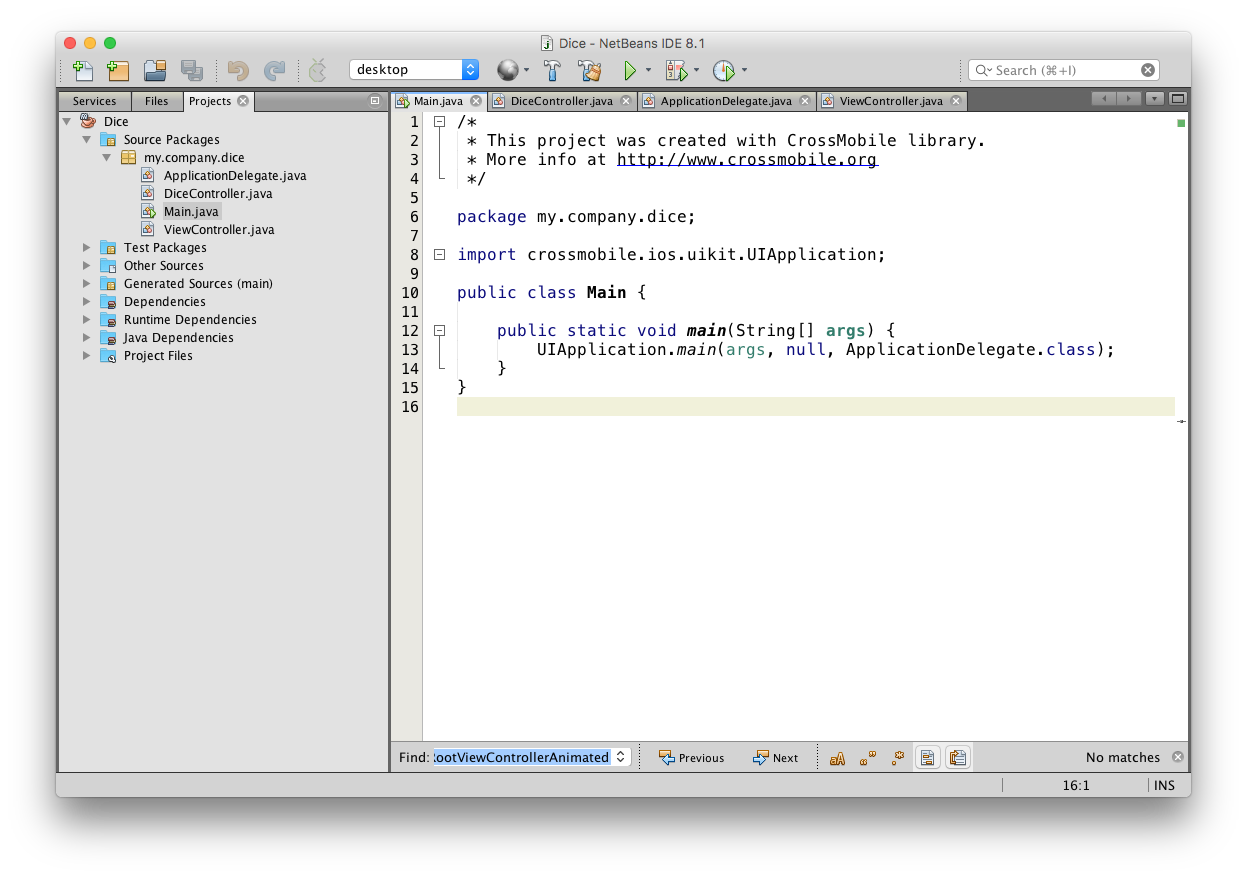Click the Profile Project clock icon

[x=724, y=70]
